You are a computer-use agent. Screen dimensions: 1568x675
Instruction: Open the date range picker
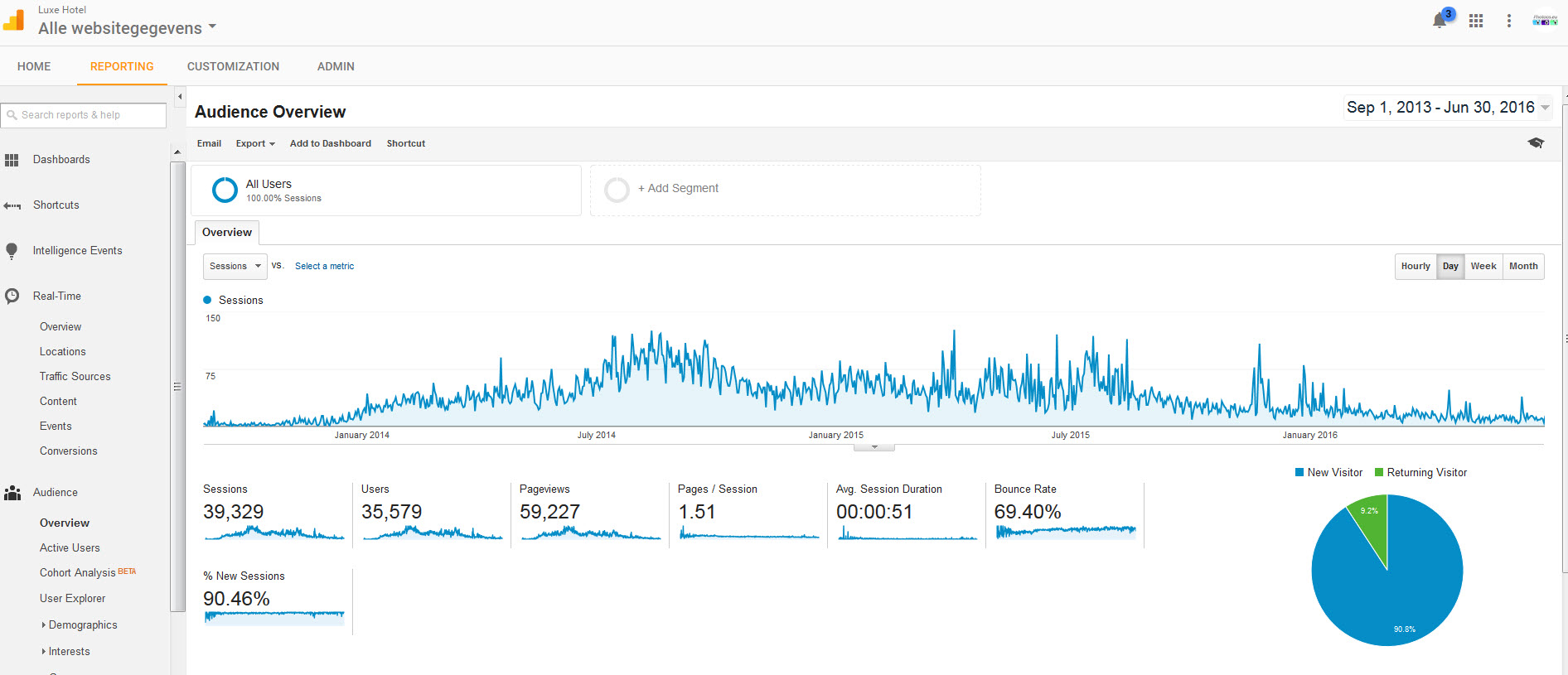point(1448,108)
